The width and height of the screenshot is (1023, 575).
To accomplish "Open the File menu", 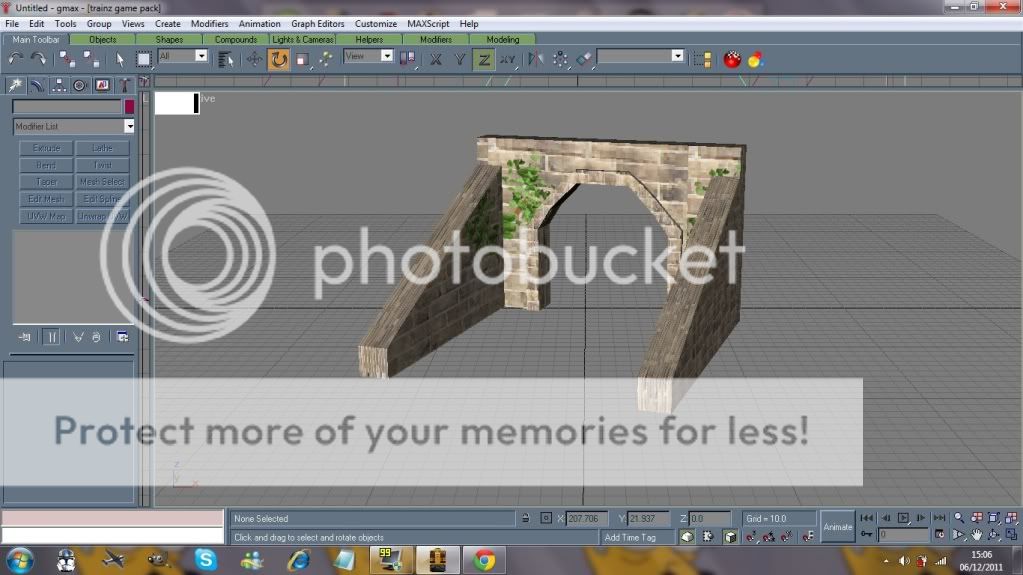I will 12,23.
